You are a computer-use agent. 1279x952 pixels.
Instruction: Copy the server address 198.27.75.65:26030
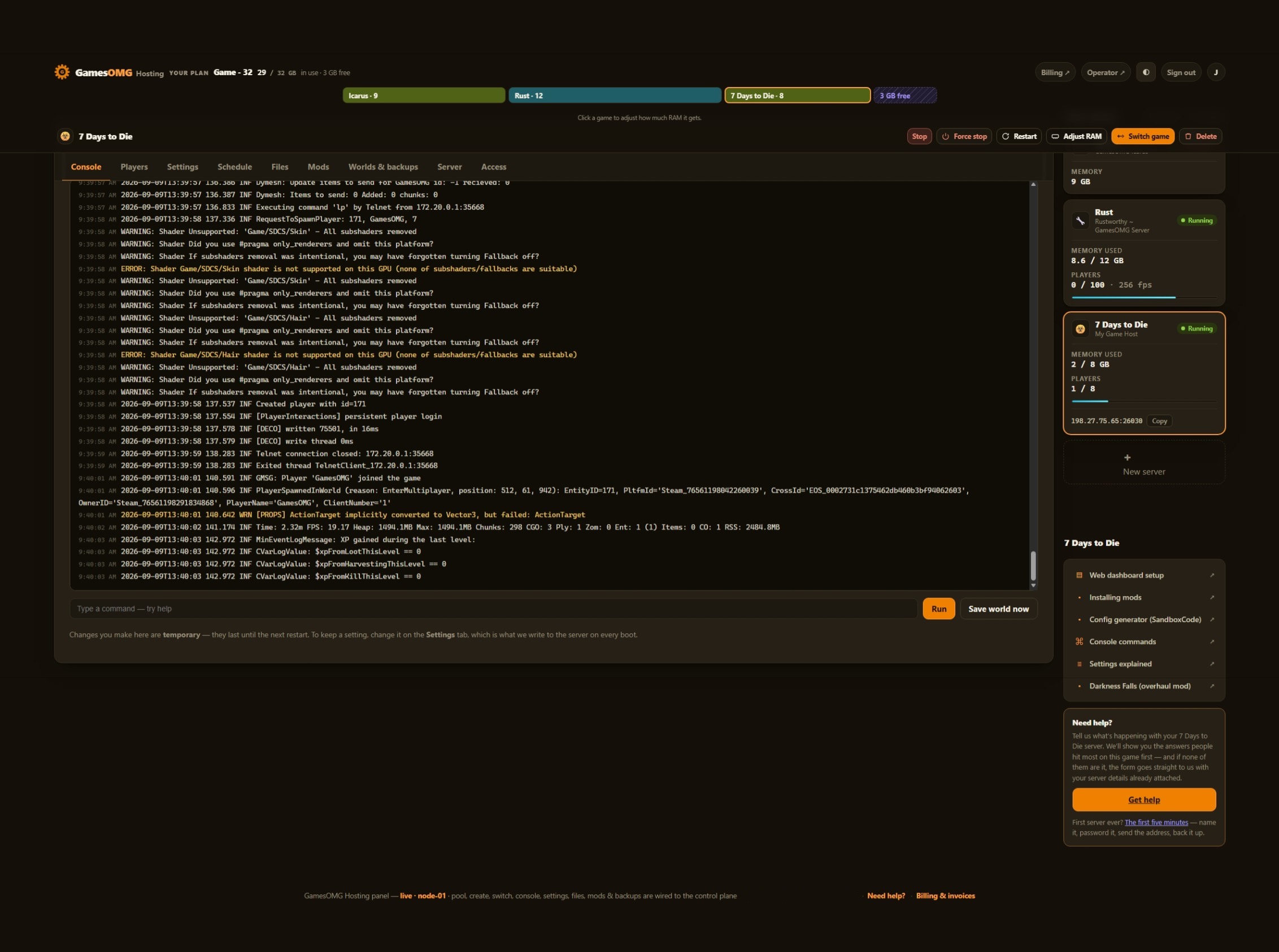point(1159,421)
